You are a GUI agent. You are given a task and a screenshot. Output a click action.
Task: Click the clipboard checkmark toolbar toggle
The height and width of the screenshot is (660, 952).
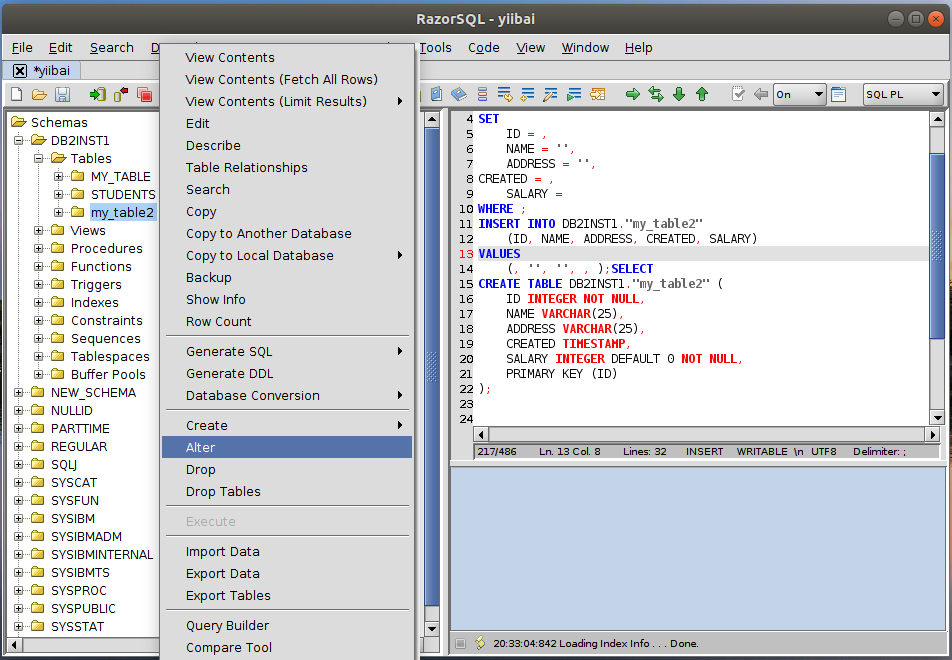click(x=738, y=94)
